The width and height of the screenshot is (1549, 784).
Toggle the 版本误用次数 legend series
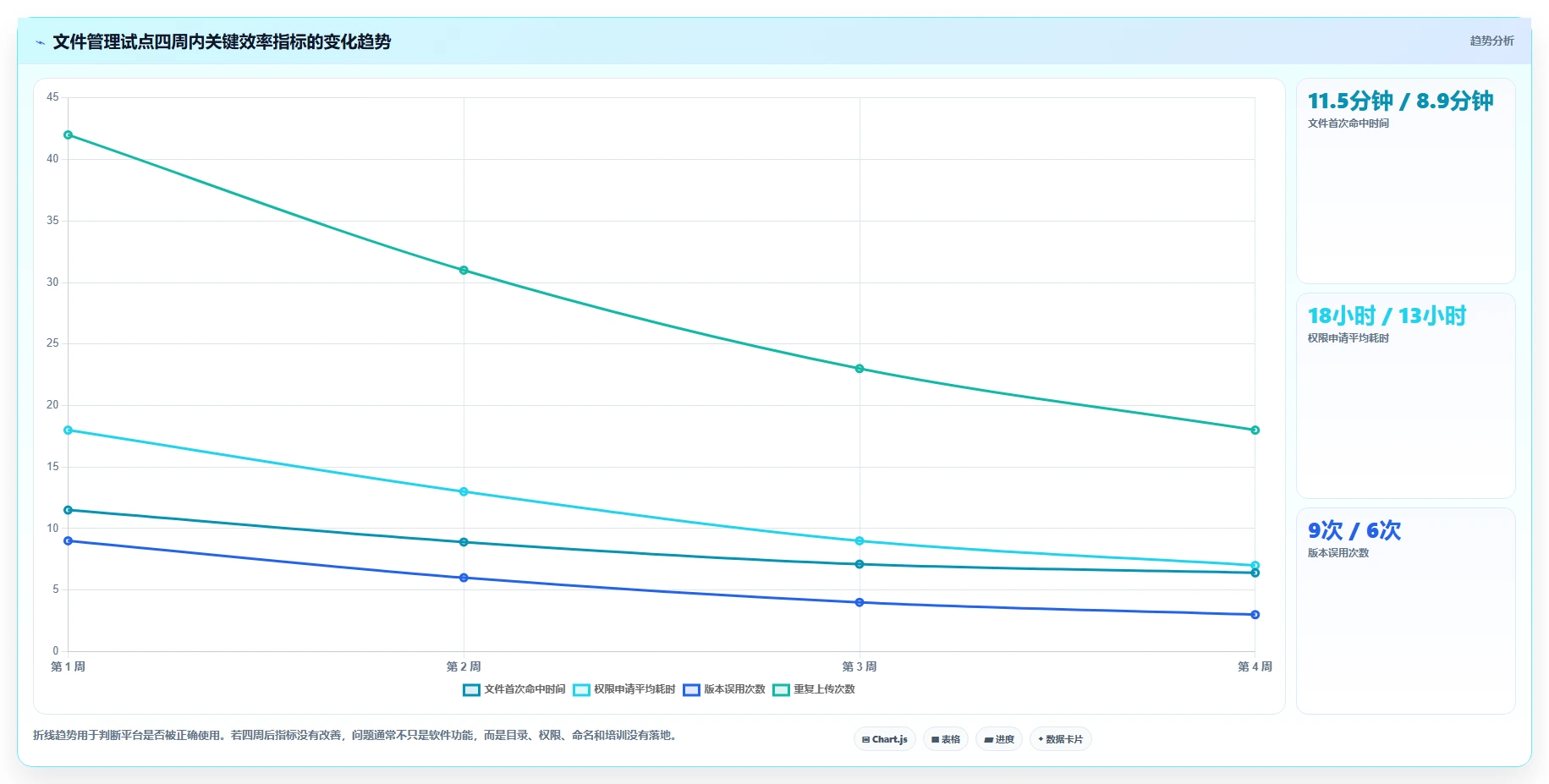724,689
